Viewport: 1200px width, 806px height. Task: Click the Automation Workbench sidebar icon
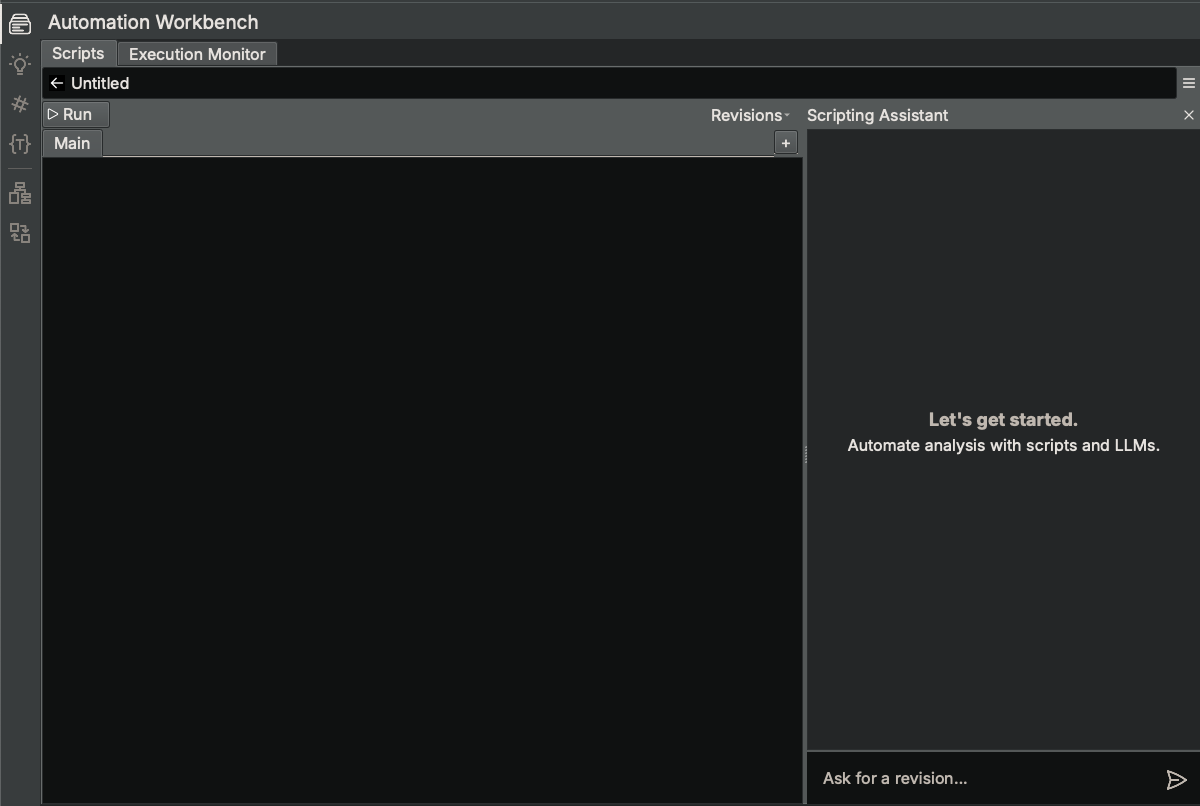coord(20,23)
